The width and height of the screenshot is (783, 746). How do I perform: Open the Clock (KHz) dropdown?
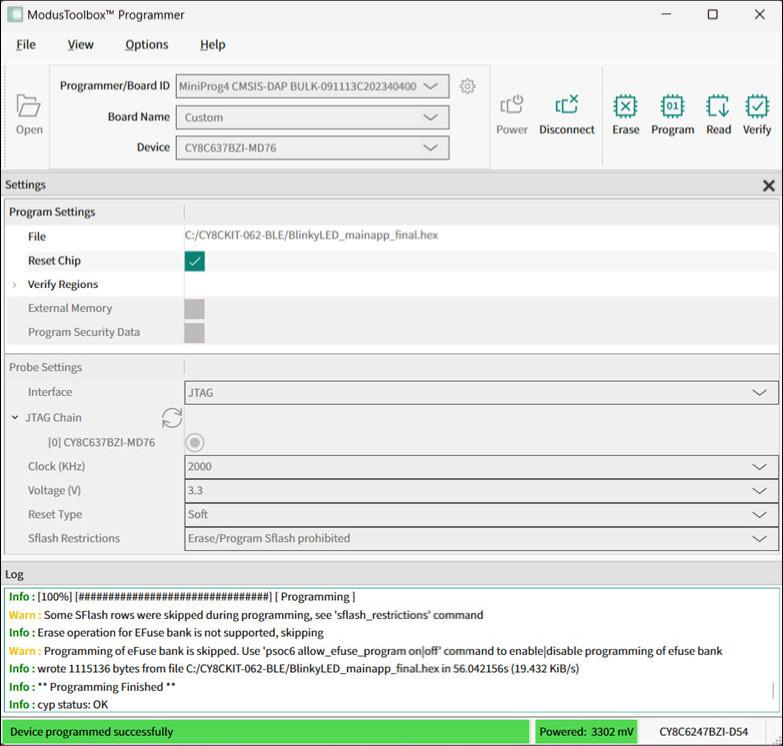click(481, 466)
